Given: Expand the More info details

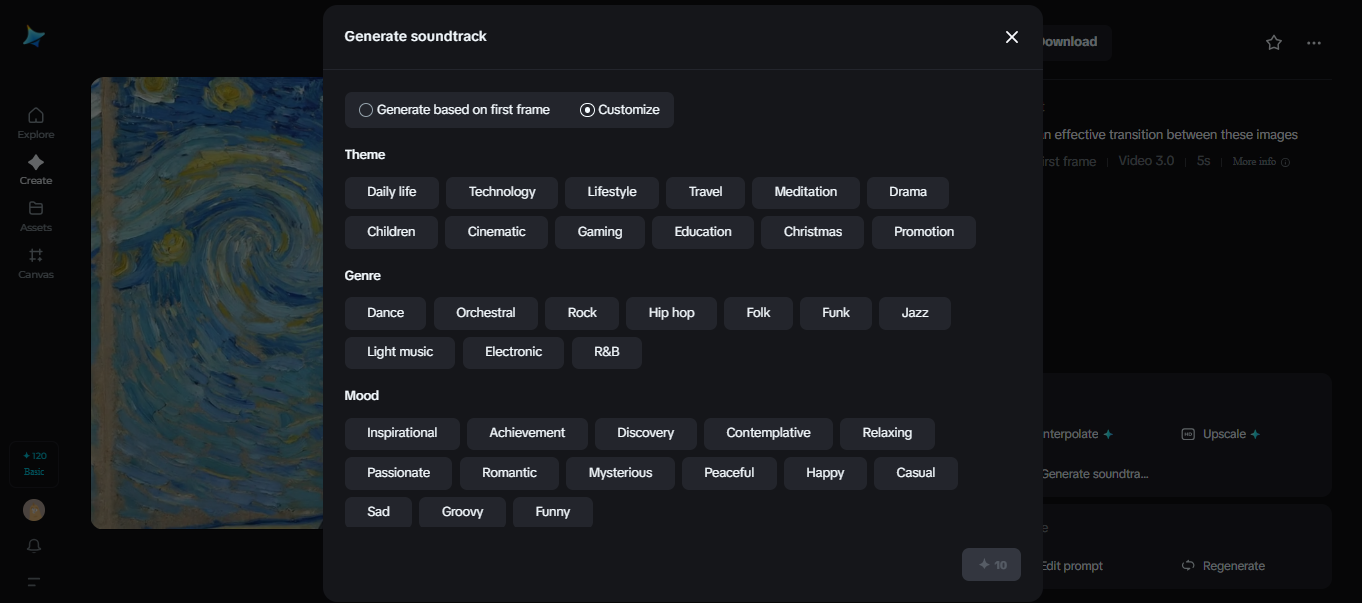Looking at the screenshot, I should click(x=1260, y=162).
